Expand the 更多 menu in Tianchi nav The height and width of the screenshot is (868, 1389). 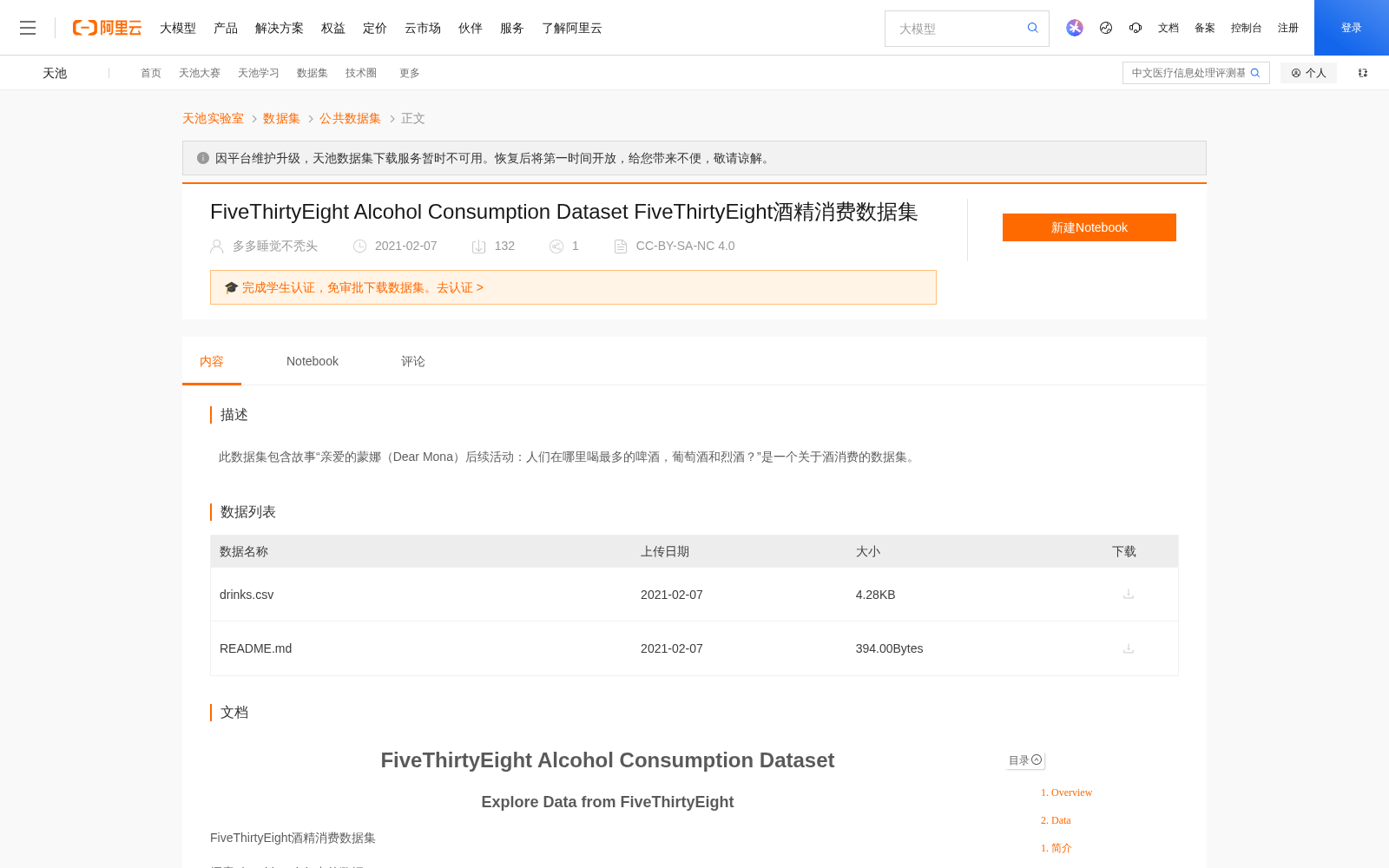coord(410,73)
